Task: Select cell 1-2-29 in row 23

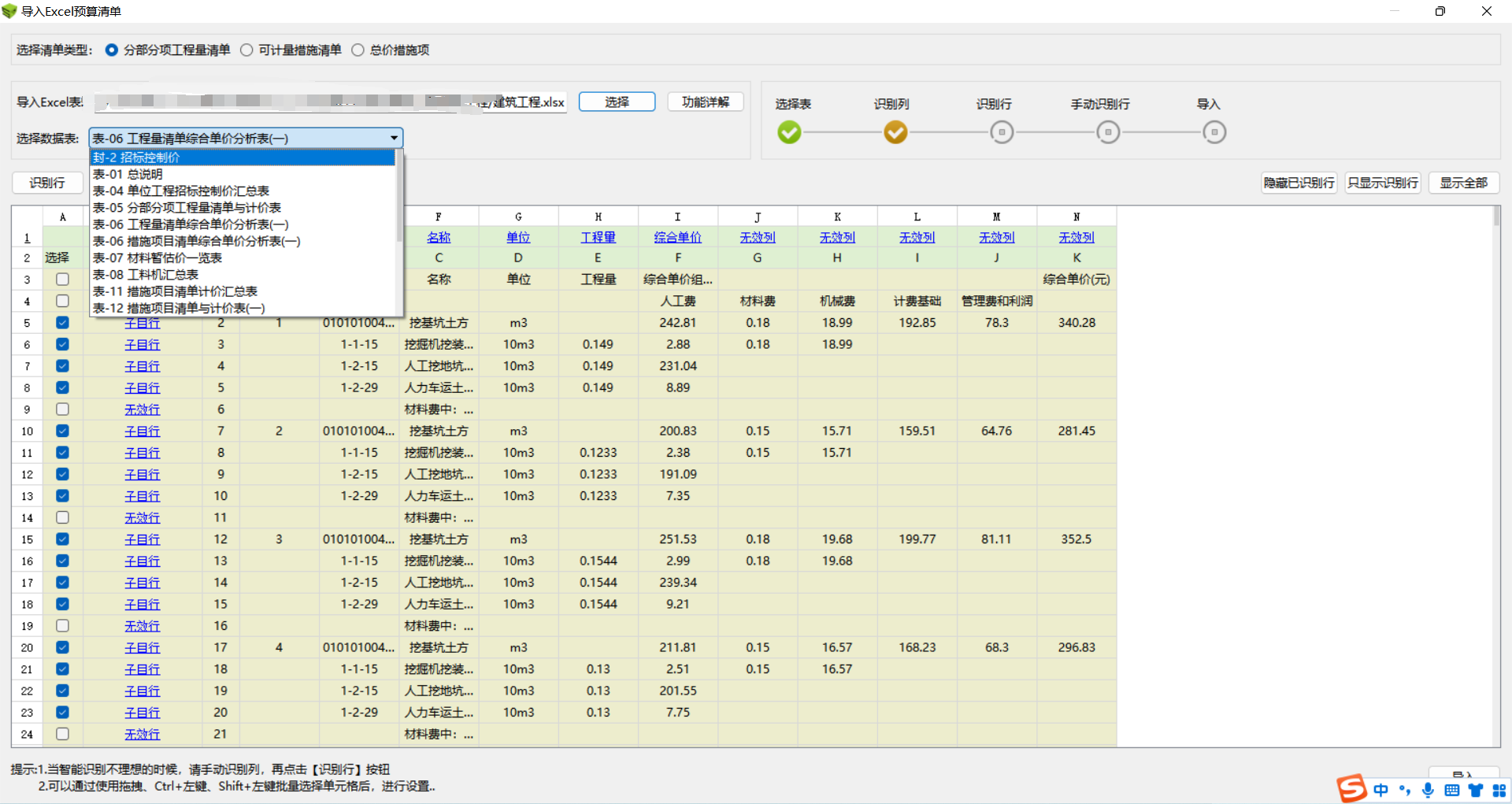Action: tap(359, 712)
